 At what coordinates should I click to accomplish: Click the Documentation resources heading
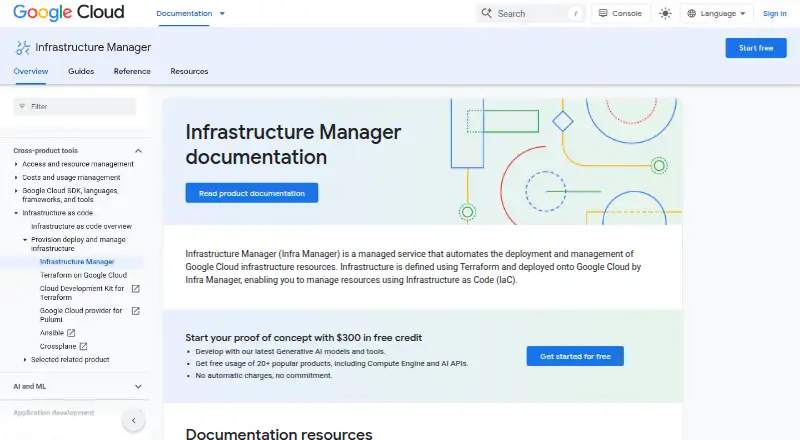[279, 433]
